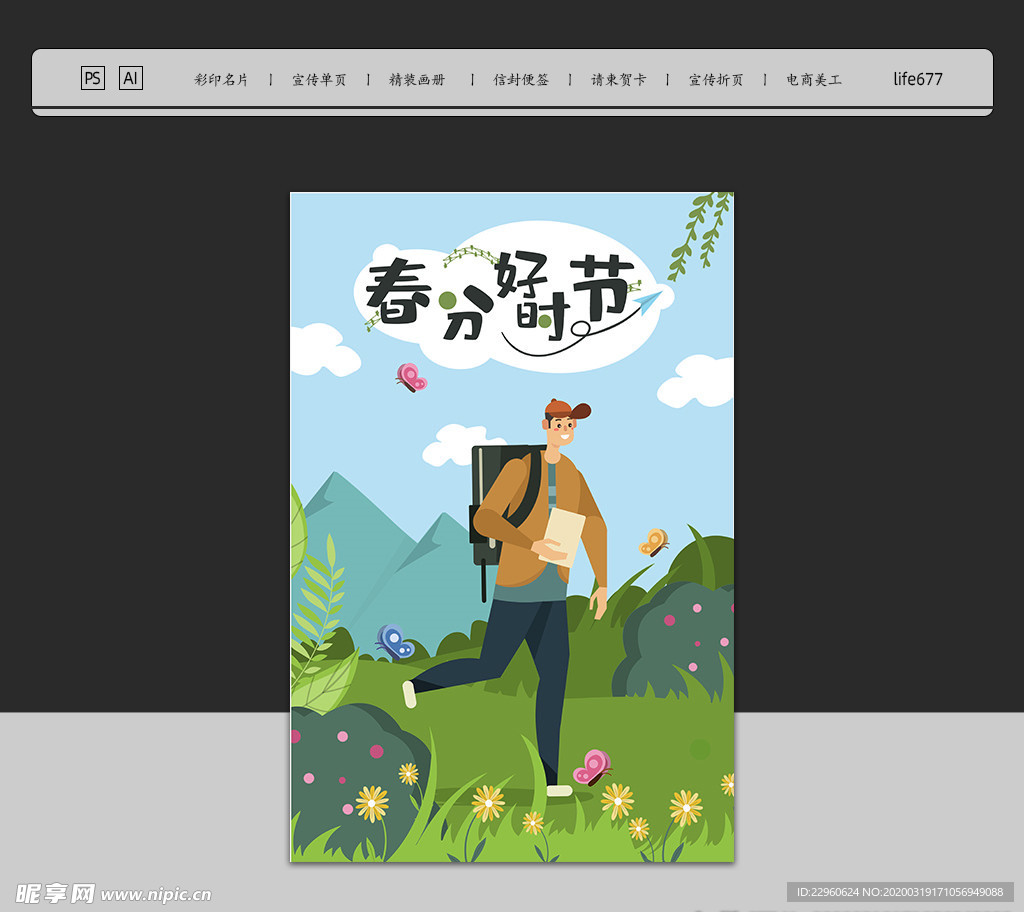Screen dimensions: 1024x912
Task: Open the 彩印名片 category
Action: tap(219, 79)
